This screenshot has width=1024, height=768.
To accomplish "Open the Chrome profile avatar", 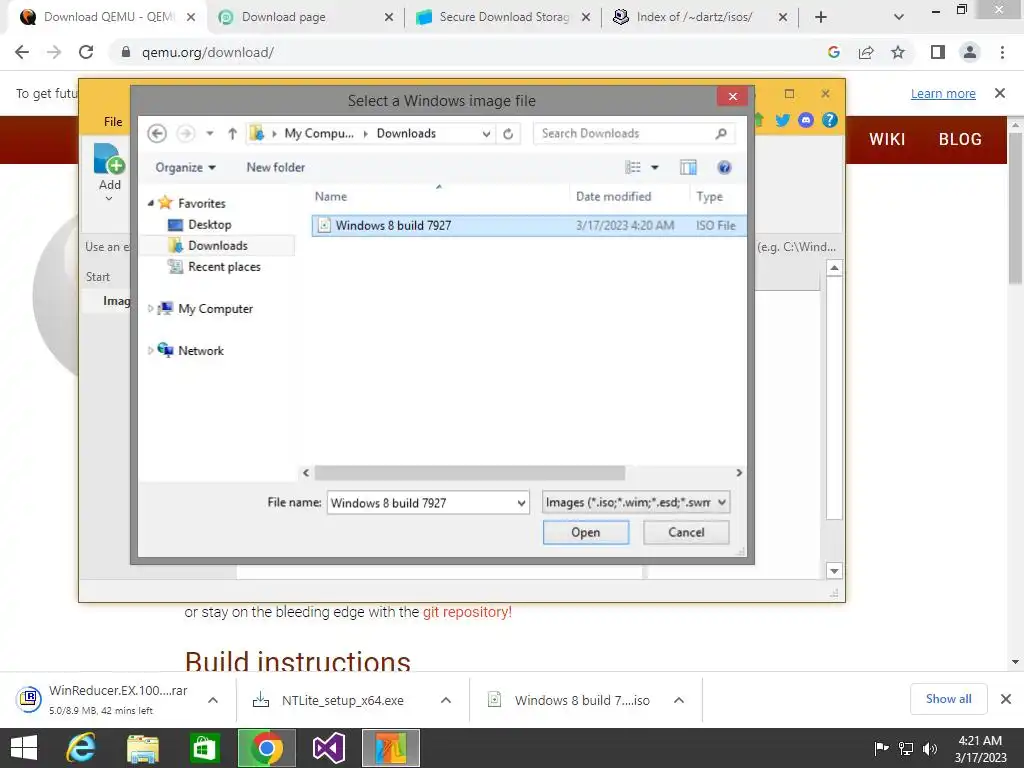I will [970, 52].
